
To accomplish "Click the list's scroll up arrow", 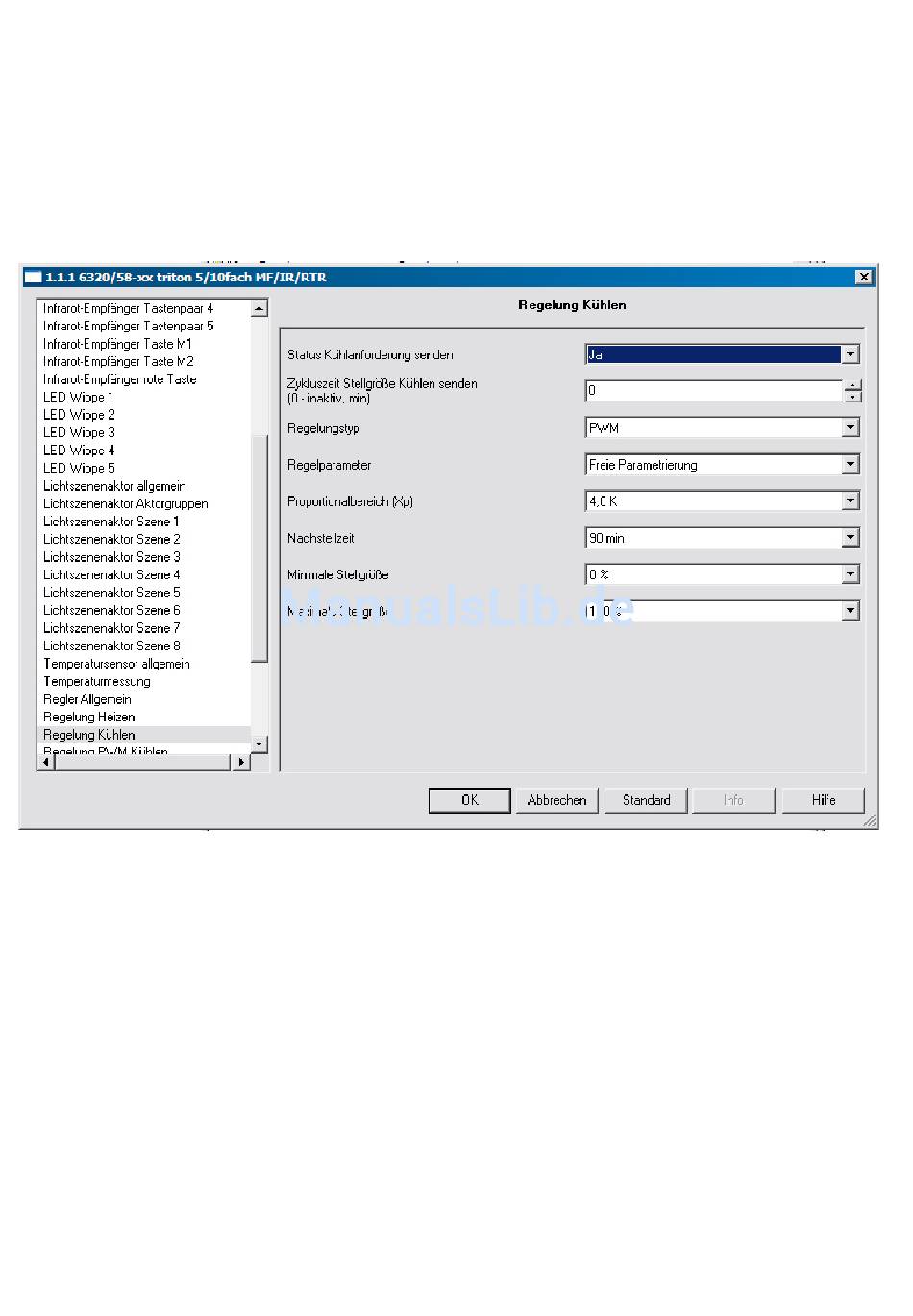I will tap(259, 308).
